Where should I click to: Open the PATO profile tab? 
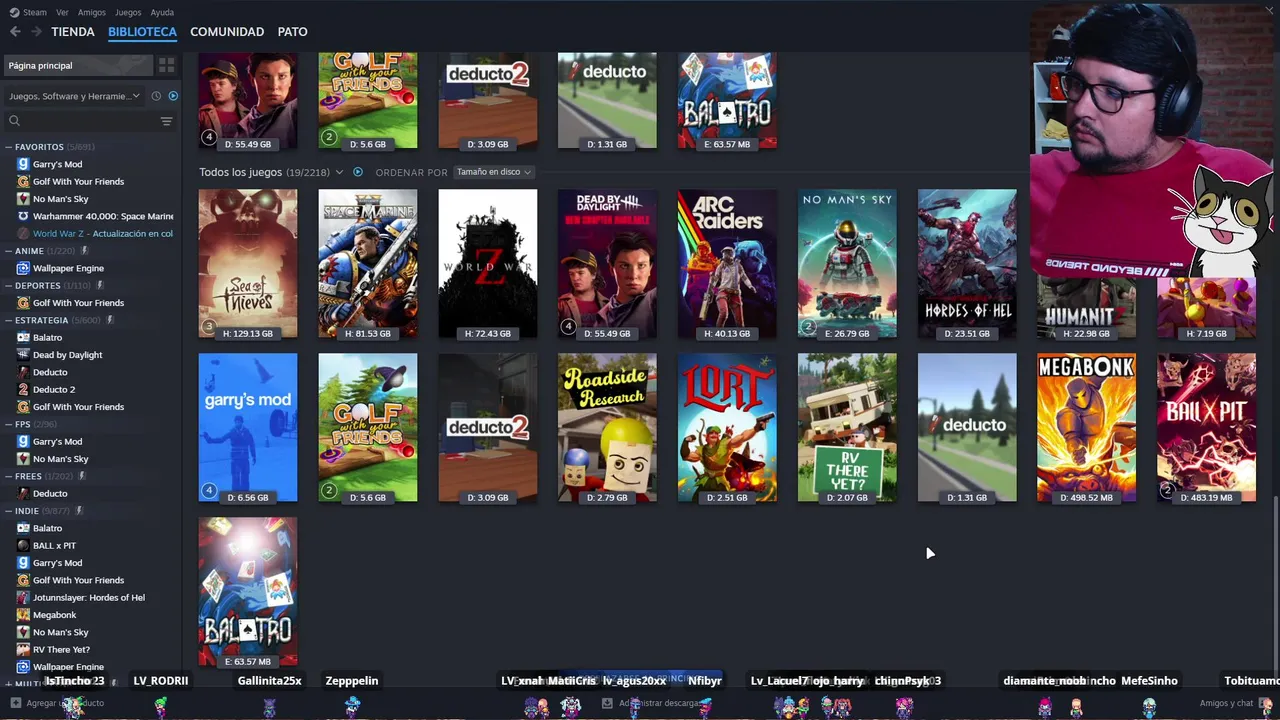tap(292, 32)
